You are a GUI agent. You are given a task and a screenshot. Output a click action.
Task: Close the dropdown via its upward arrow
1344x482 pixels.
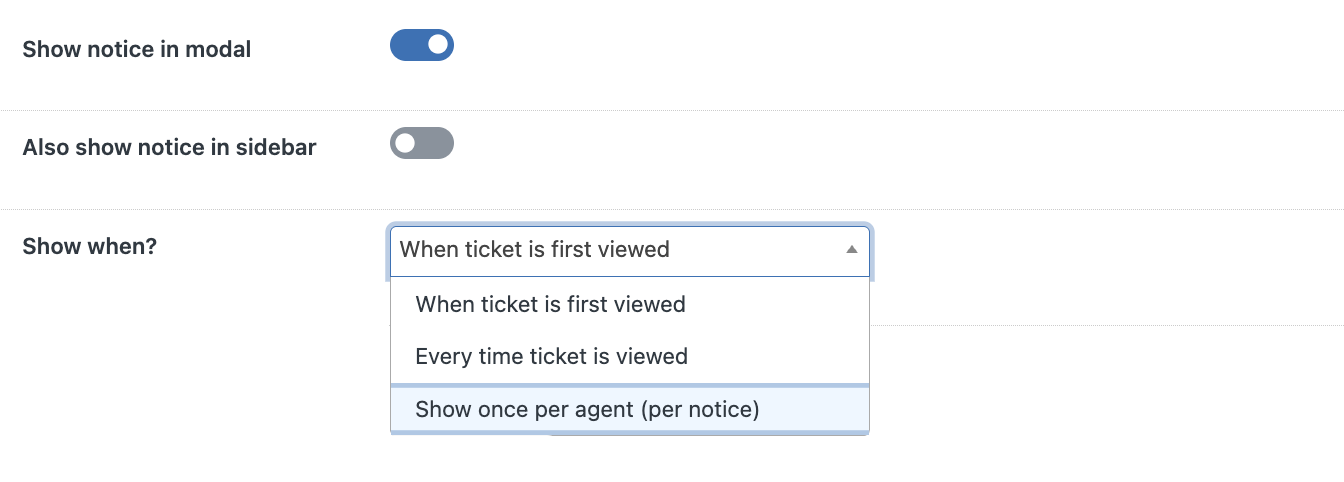[852, 250]
